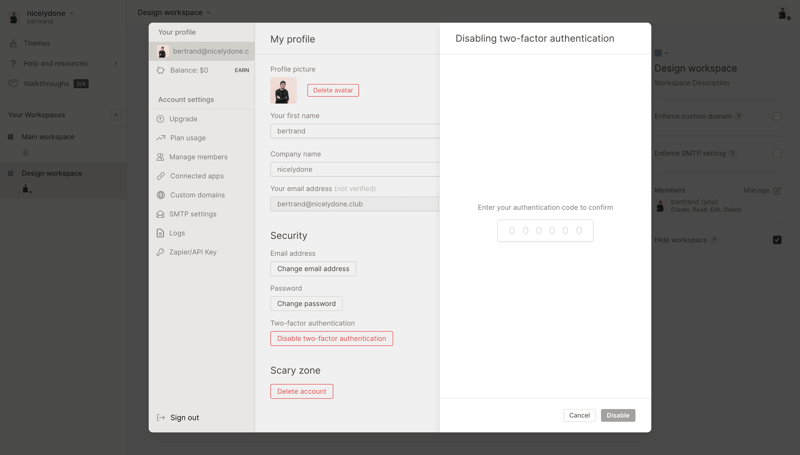Click the Connected apps link icon
The image size is (800, 455).
161,176
